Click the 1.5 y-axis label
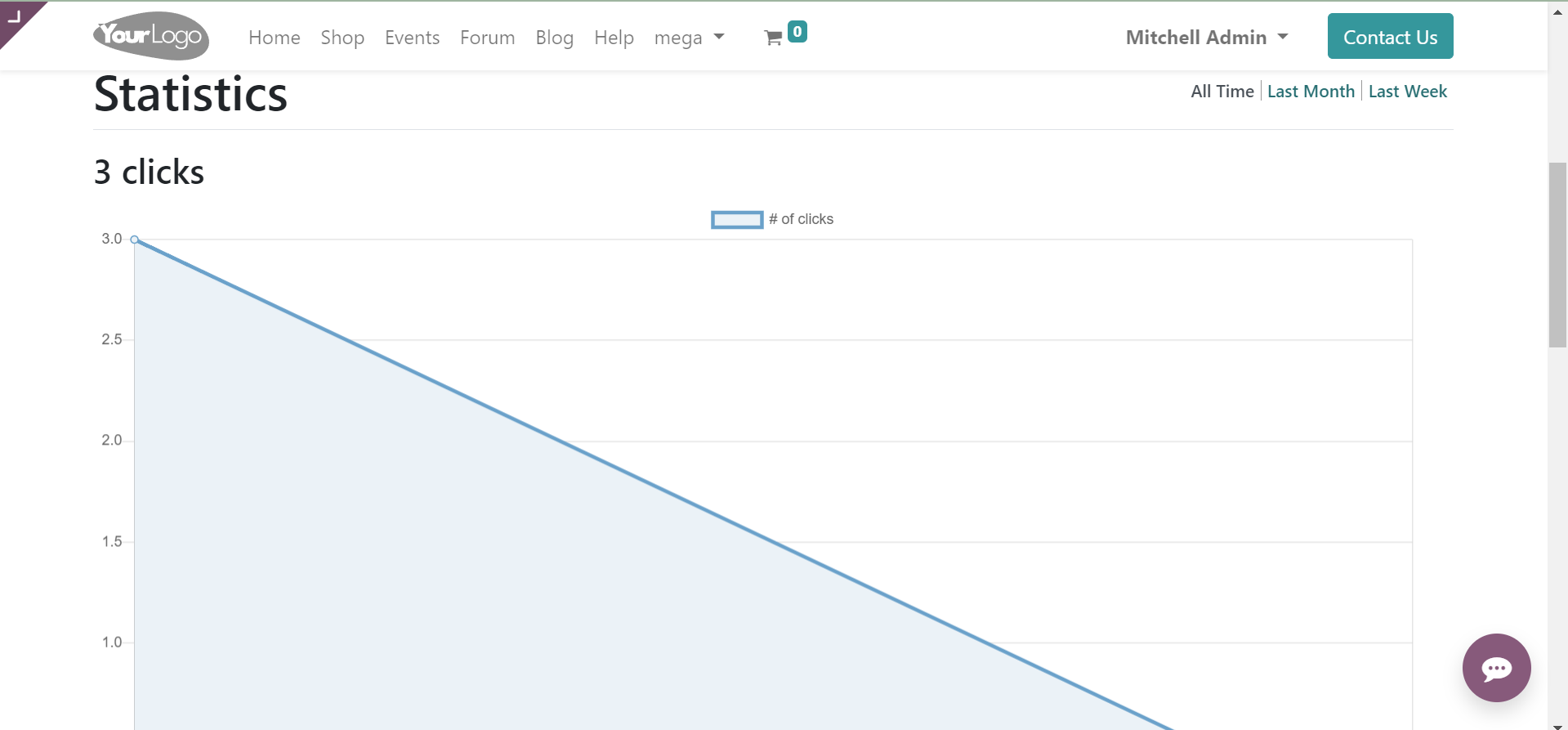 point(112,541)
